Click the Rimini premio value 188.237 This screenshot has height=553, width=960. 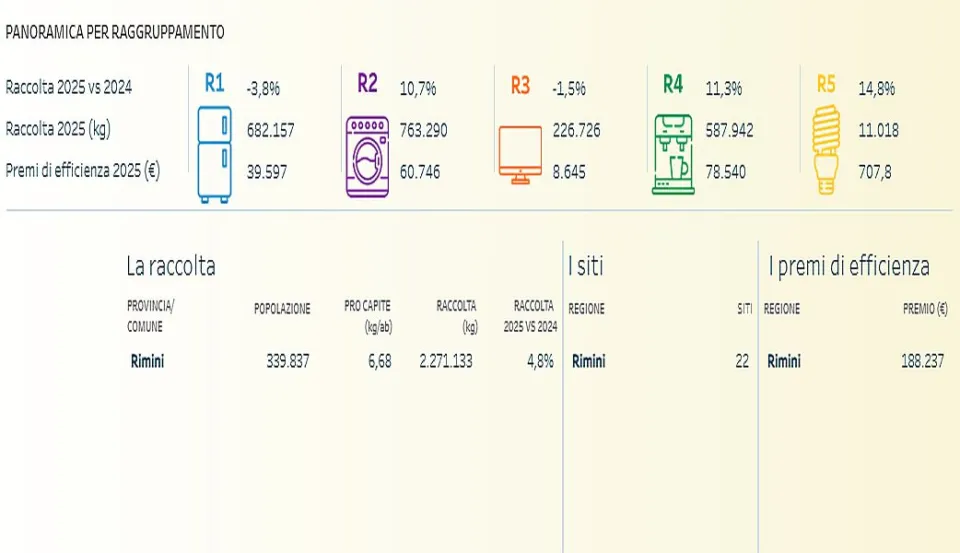(922, 362)
